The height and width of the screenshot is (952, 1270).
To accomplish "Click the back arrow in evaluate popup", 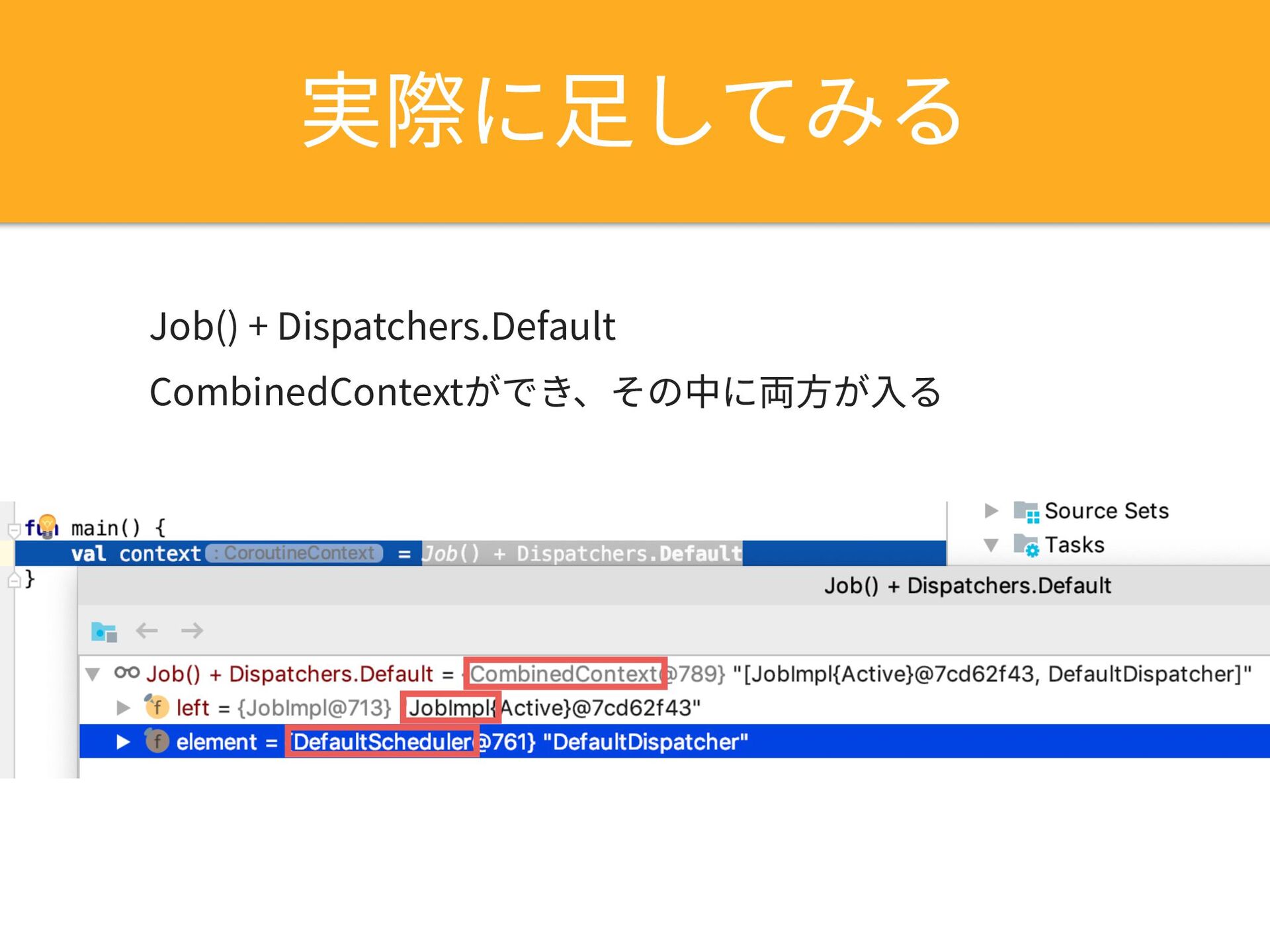I will [x=146, y=631].
